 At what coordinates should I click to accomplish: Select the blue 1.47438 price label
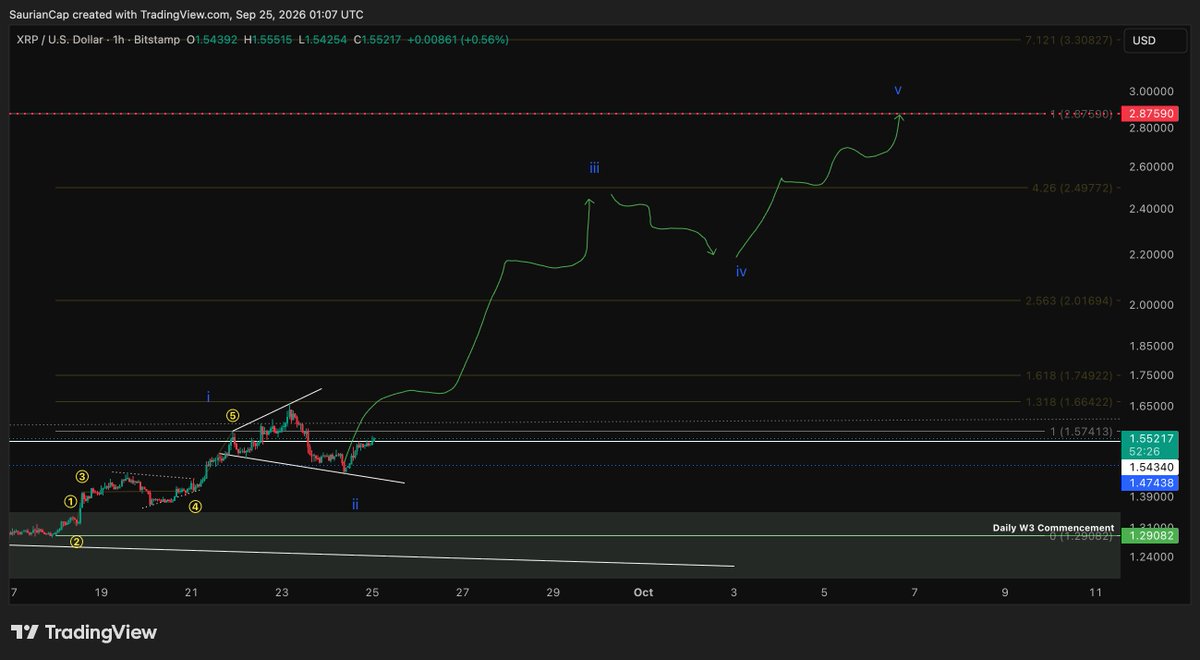click(x=1150, y=482)
